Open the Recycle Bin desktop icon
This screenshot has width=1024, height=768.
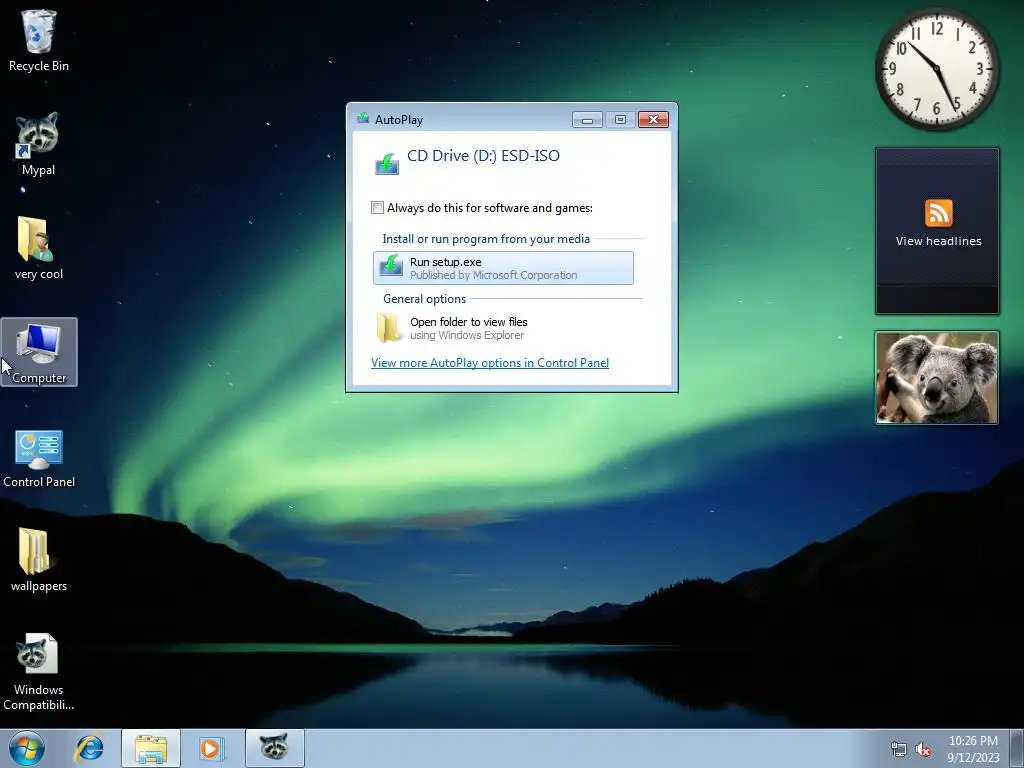39,40
